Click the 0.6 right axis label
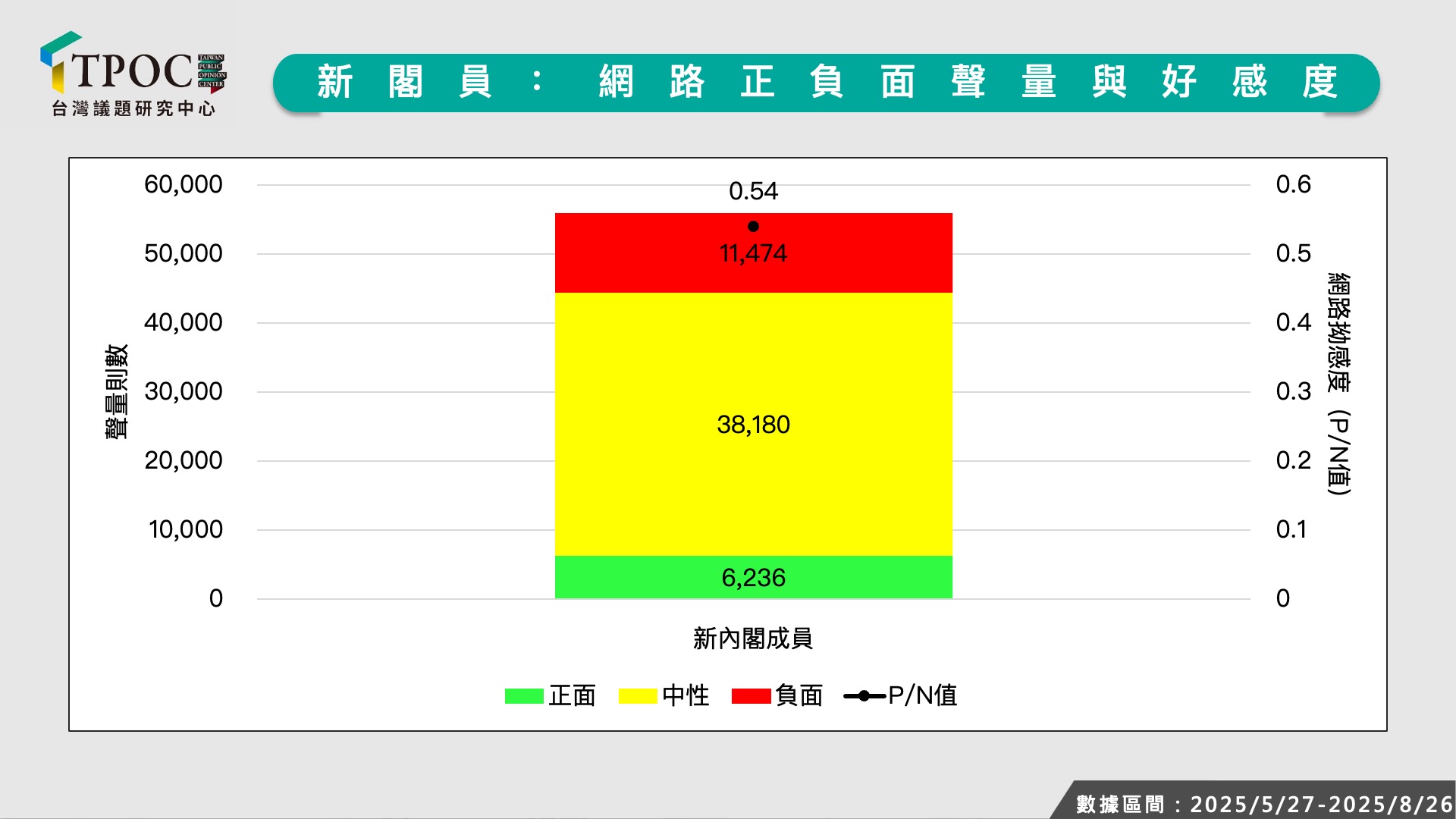Image resolution: width=1456 pixels, height=819 pixels. pyautogui.click(x=1293, y=184)
